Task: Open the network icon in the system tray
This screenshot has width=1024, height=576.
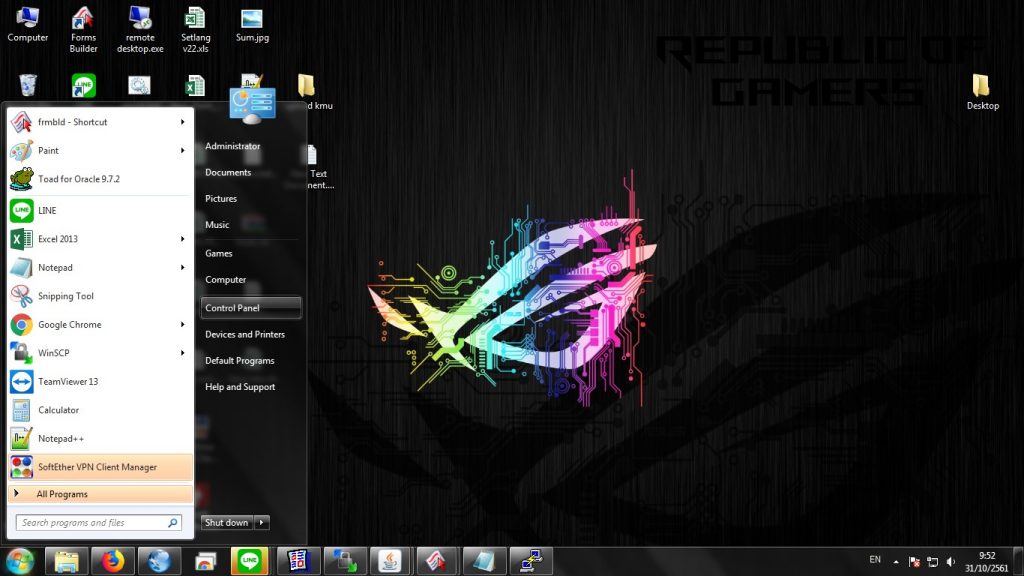Action: coord(933,562)
